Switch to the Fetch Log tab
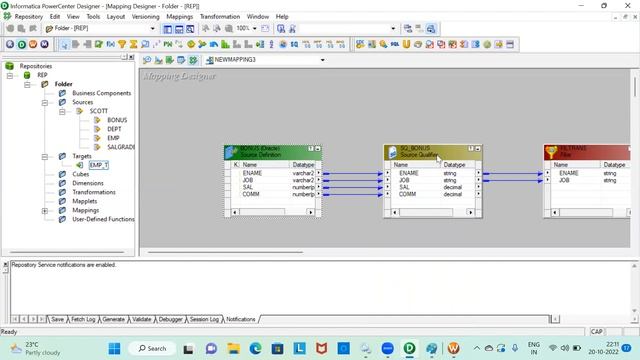 [83, 319]
